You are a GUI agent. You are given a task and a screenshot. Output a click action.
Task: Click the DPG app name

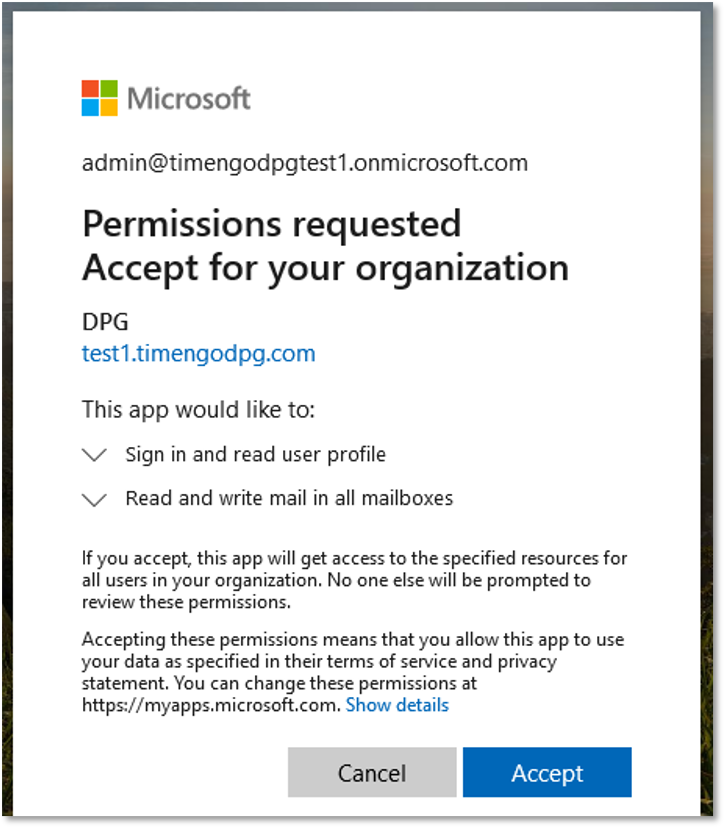coord(105,322)
